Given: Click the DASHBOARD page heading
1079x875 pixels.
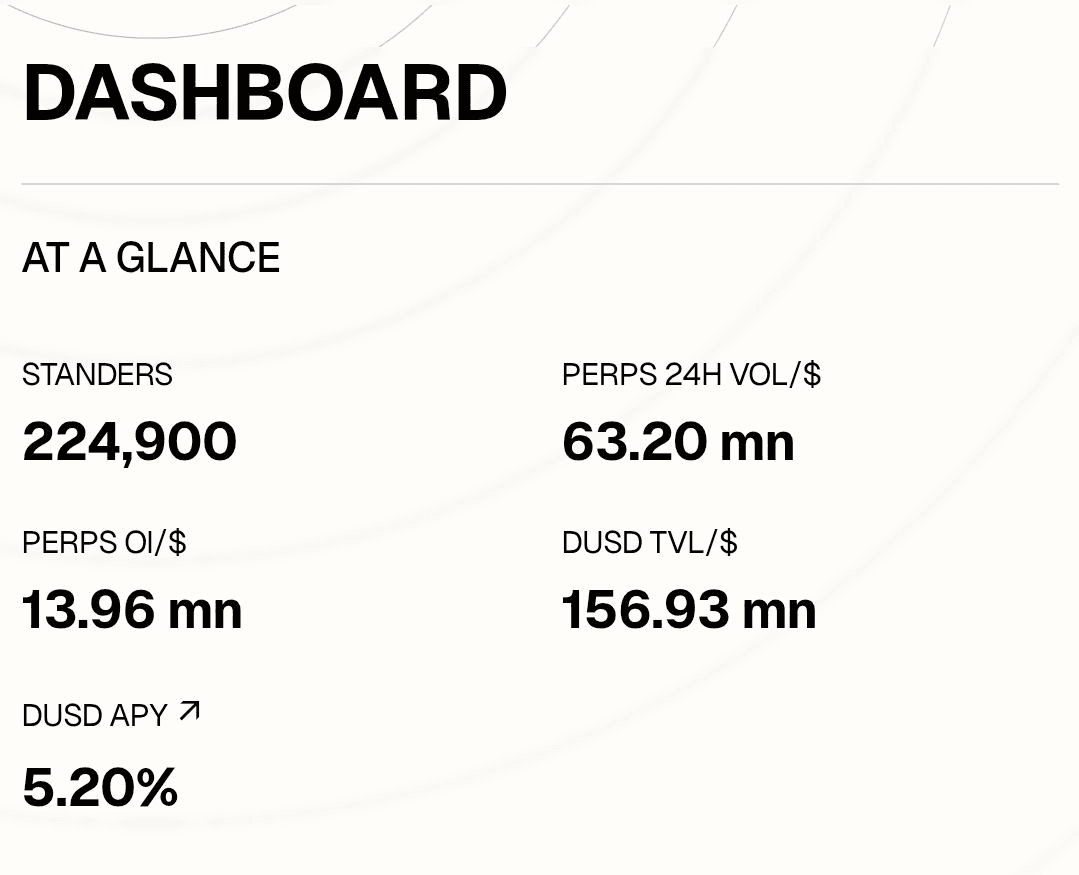Looking at the screenshot, I should [x=265, y=94].
